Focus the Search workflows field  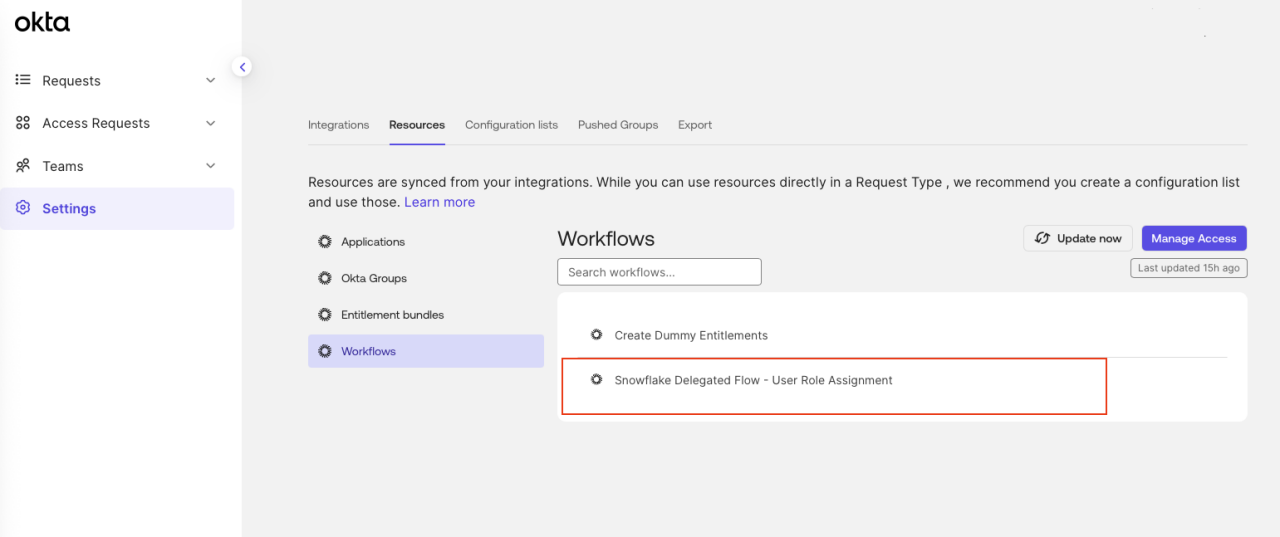point(659,272)
